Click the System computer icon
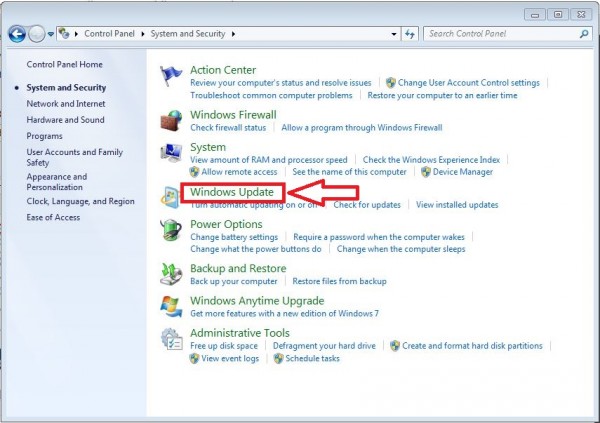Screen dimensions: 600x423 click(x=171, y=154)
